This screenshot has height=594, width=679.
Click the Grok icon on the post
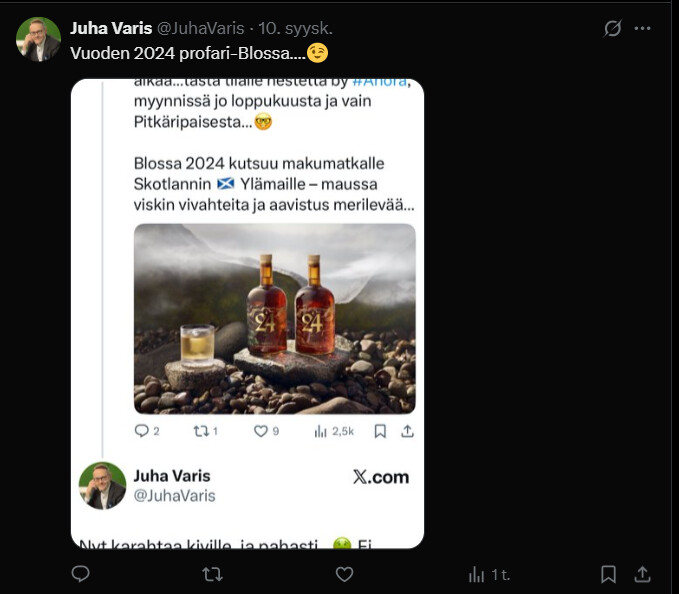613,29
